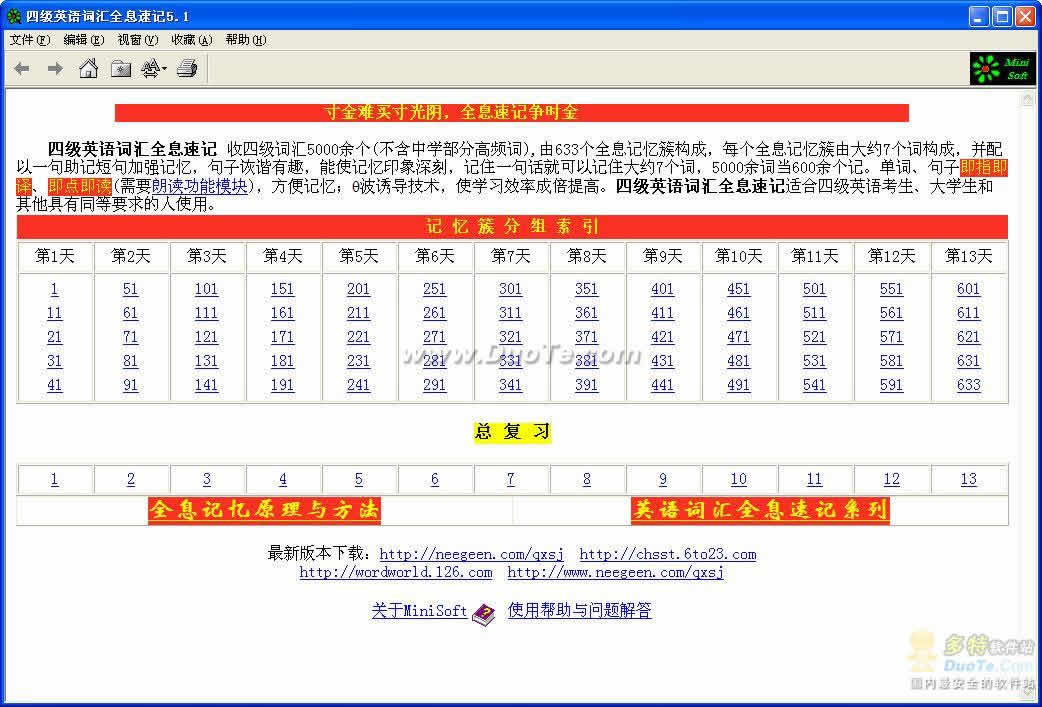Screen dimensions: 1042x707
Task: Click the 即点即读 highlighted text
Action: click(80, 186)
